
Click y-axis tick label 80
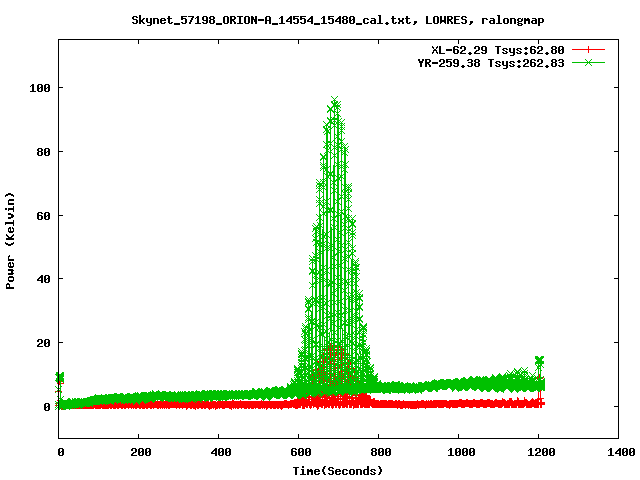(44, 152)
